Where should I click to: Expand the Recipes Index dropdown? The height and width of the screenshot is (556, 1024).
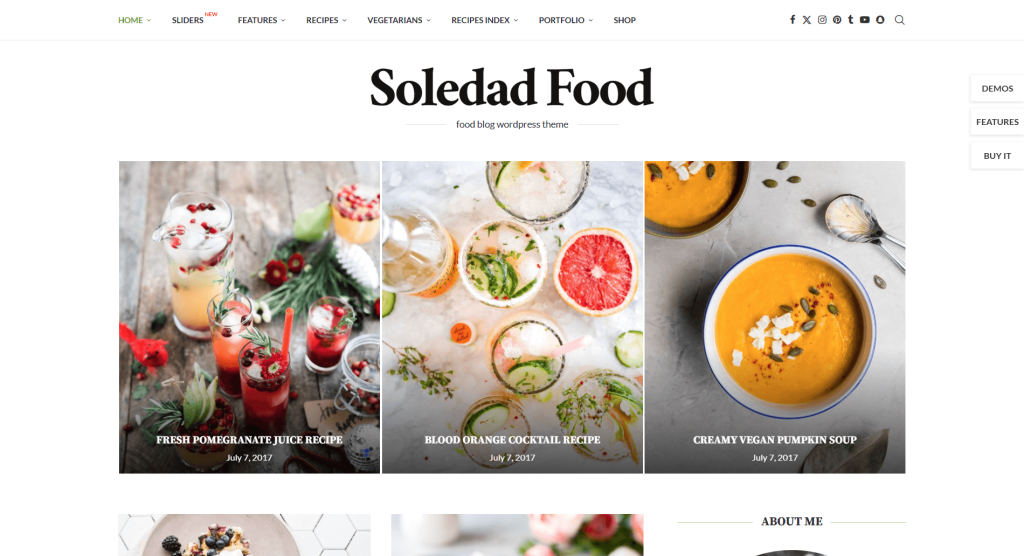point(485,20)
